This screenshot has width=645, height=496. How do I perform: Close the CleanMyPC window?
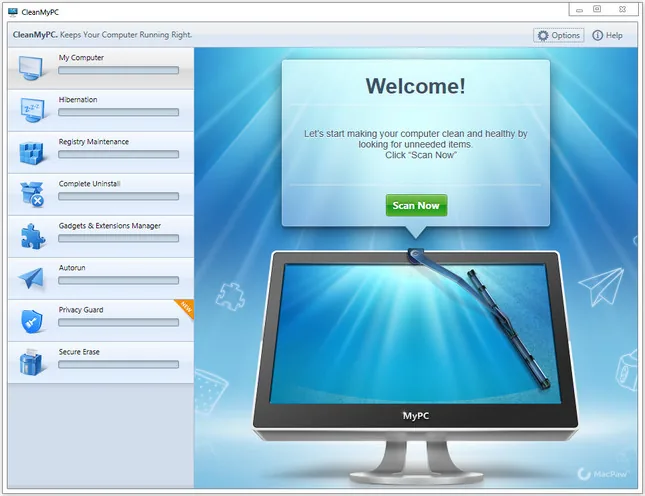click(x=622, y=9)
